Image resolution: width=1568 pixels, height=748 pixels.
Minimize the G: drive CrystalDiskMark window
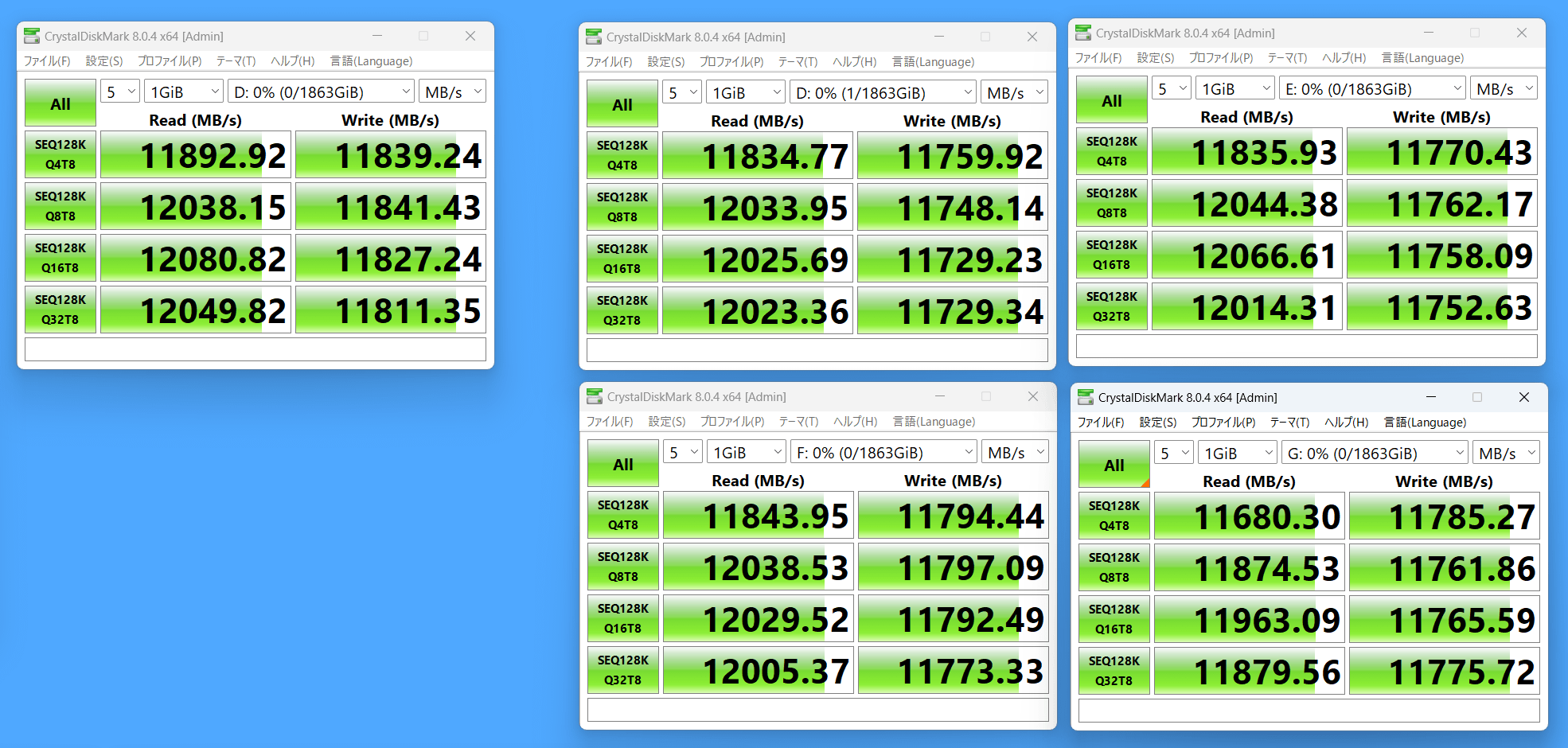(1431, 397)
